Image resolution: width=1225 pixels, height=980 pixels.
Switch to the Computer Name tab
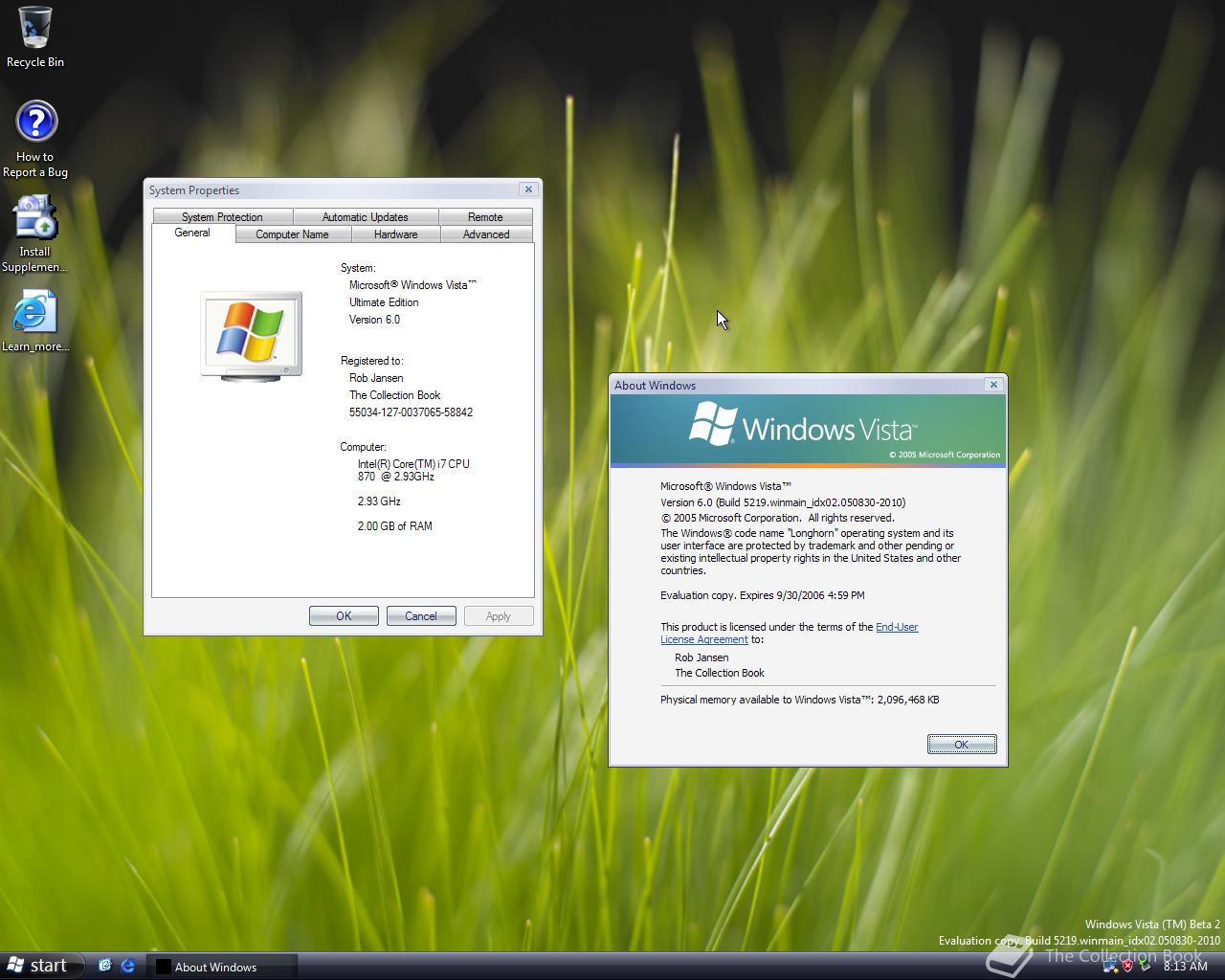[292, 234]
